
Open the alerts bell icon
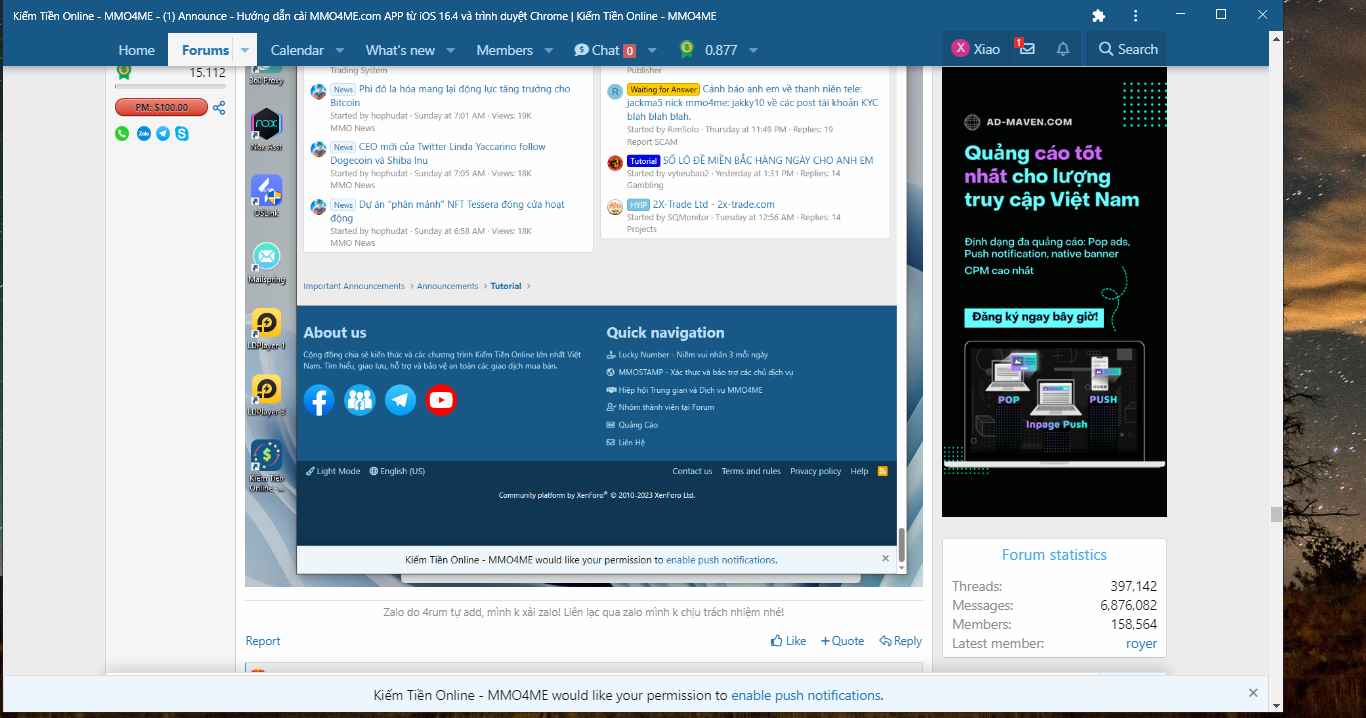coord(1063,49)
